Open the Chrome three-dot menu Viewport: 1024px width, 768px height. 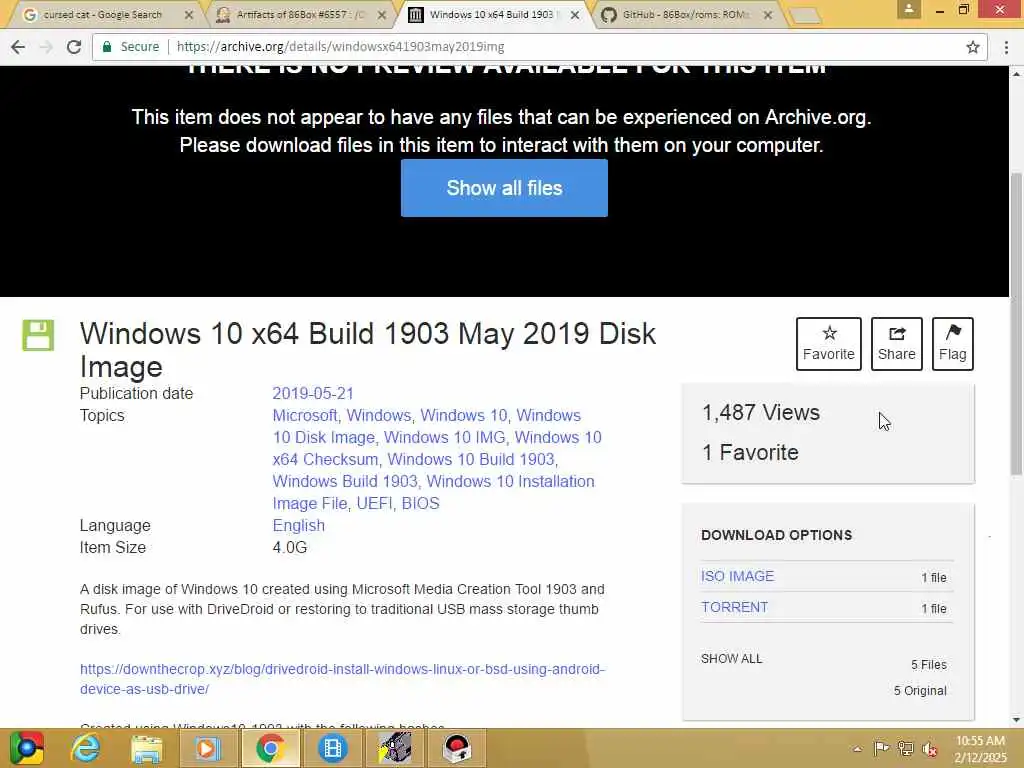pyautogui.click(x=1006, y=47)
